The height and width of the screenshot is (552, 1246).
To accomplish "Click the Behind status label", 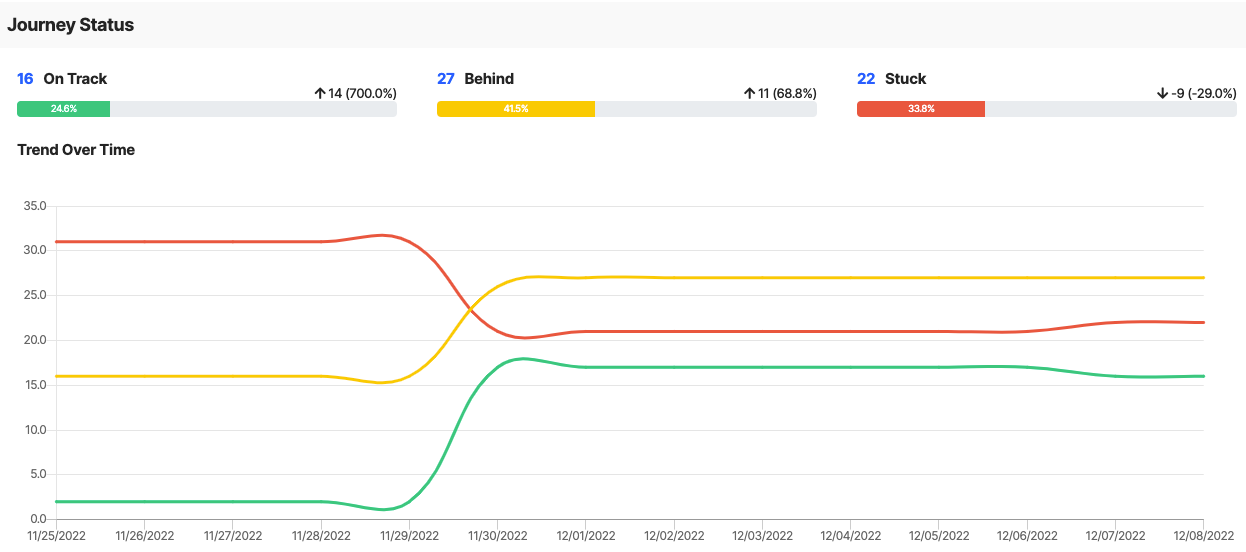I will (x=489, y=78).
